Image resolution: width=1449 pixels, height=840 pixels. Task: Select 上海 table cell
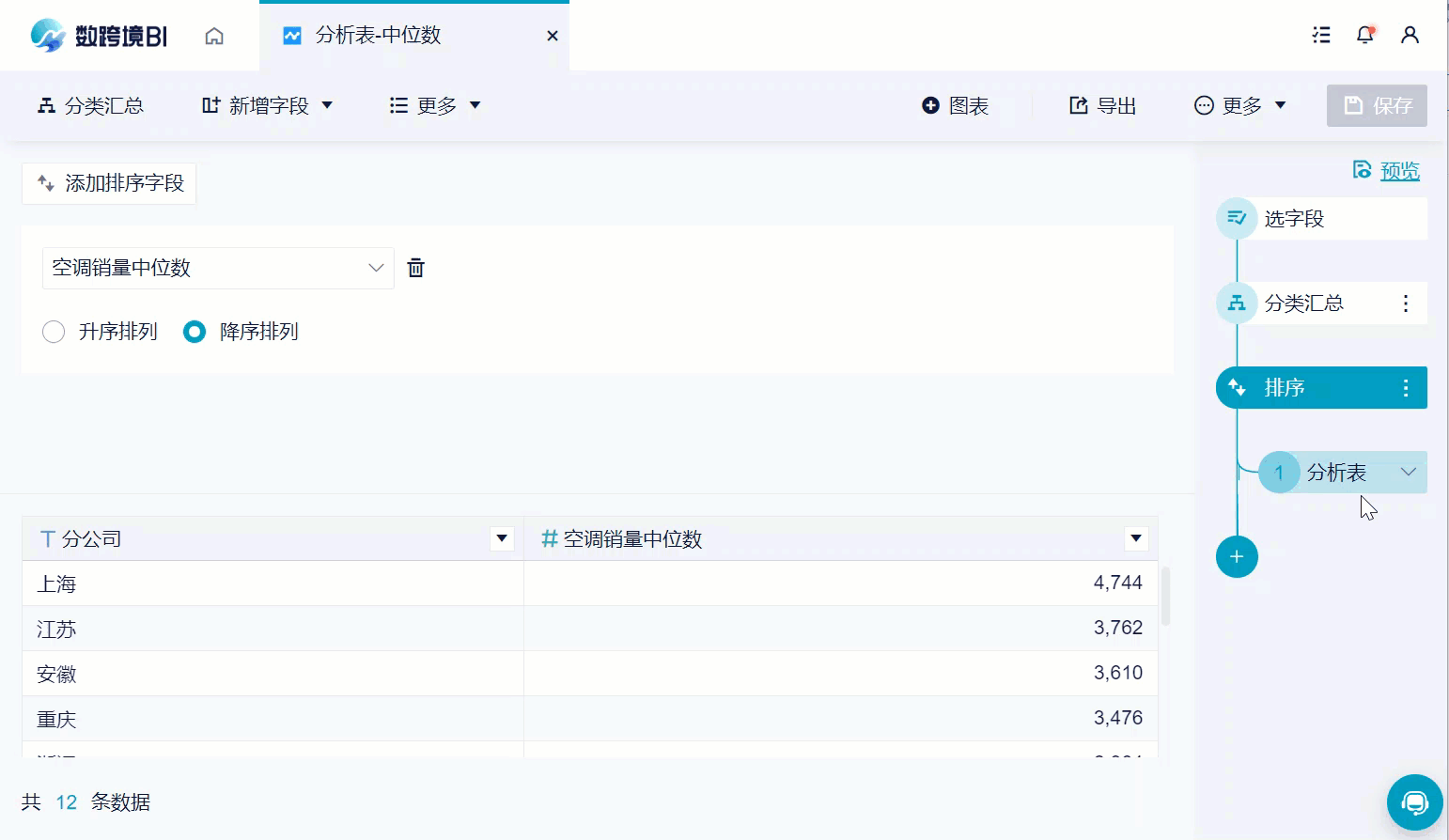pos(273,583)
